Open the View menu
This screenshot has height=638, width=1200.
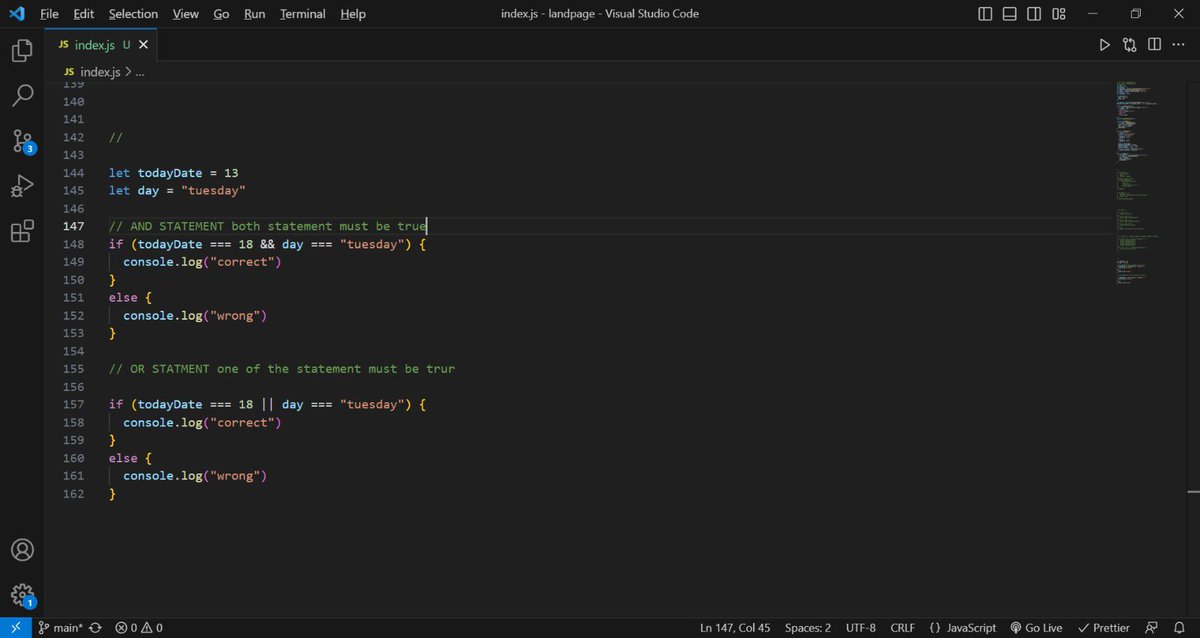(185, 14)
